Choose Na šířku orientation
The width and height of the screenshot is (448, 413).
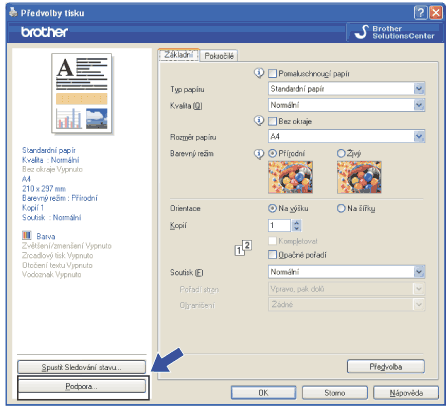(341, 208)
